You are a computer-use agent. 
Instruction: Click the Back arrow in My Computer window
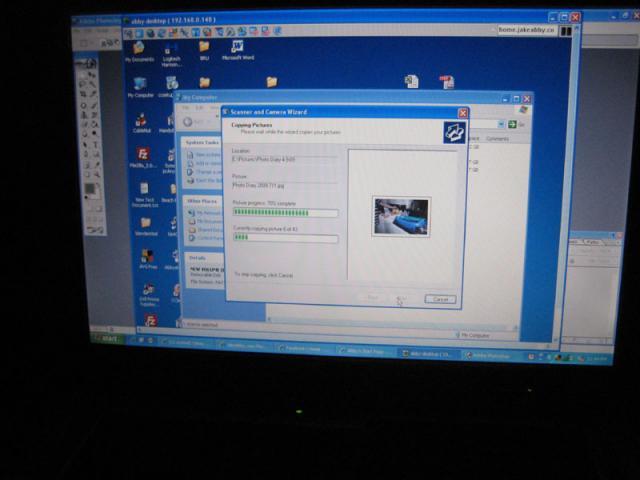(187, 122)
